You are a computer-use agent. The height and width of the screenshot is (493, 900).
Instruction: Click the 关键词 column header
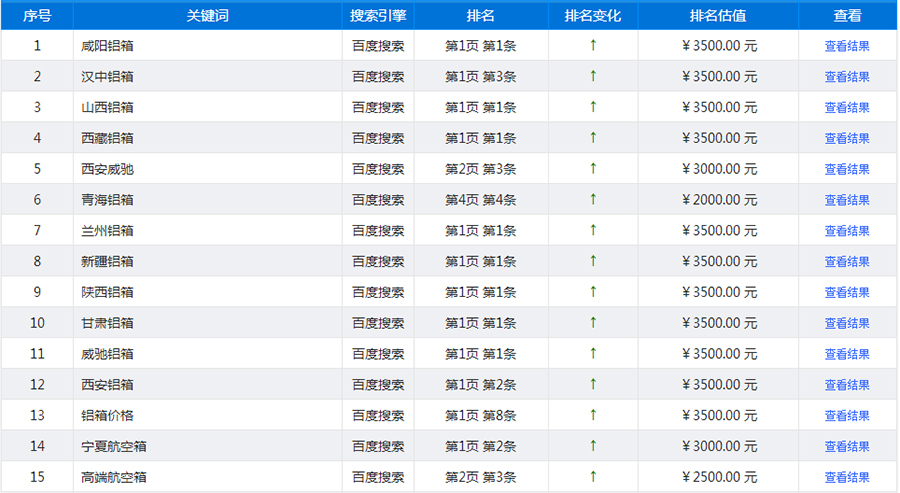point(207,15)
